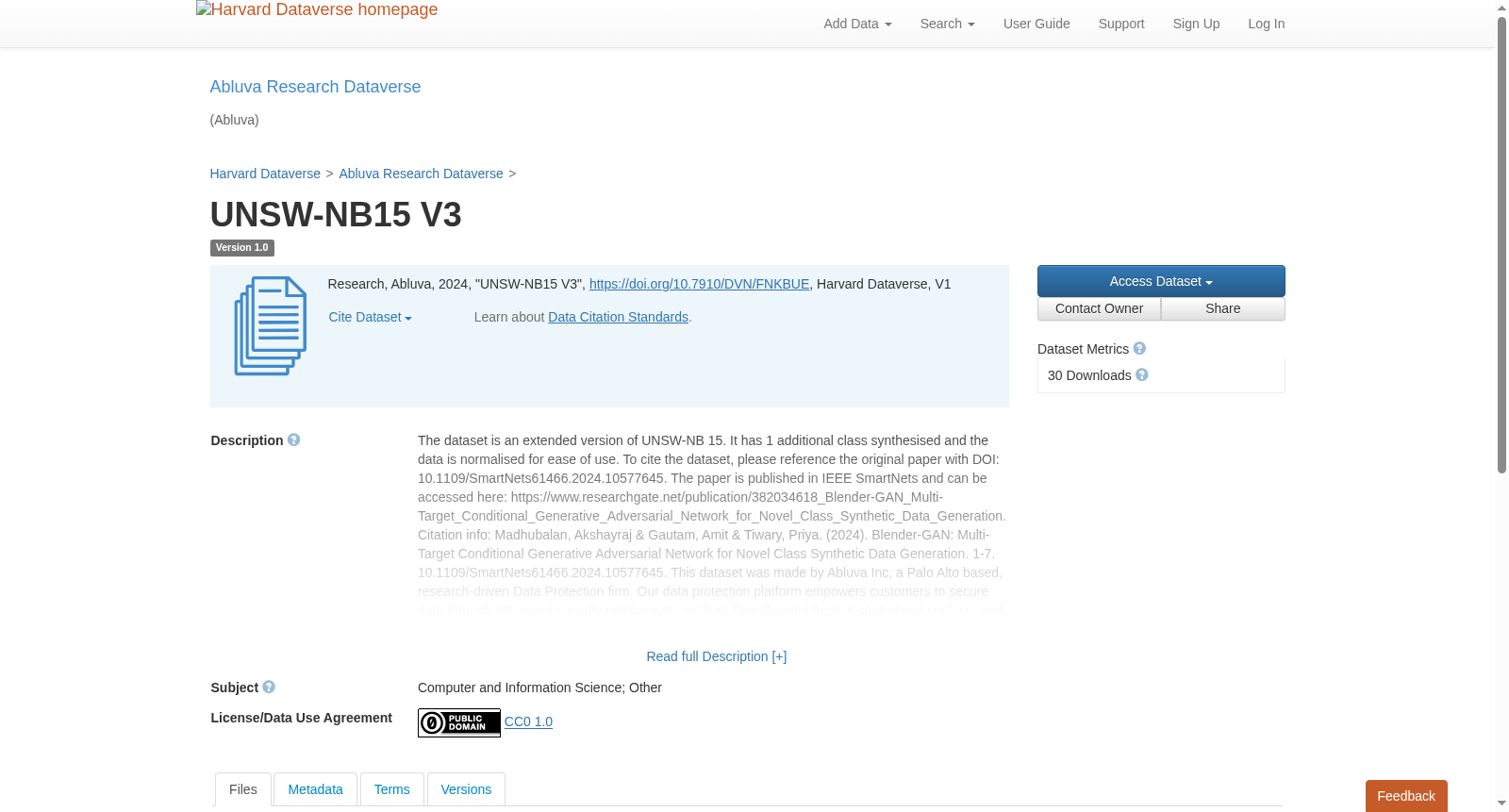Screen dimensions: 1509x812
Task: Click the Contact Owner button
Action: pos(1099,309)
